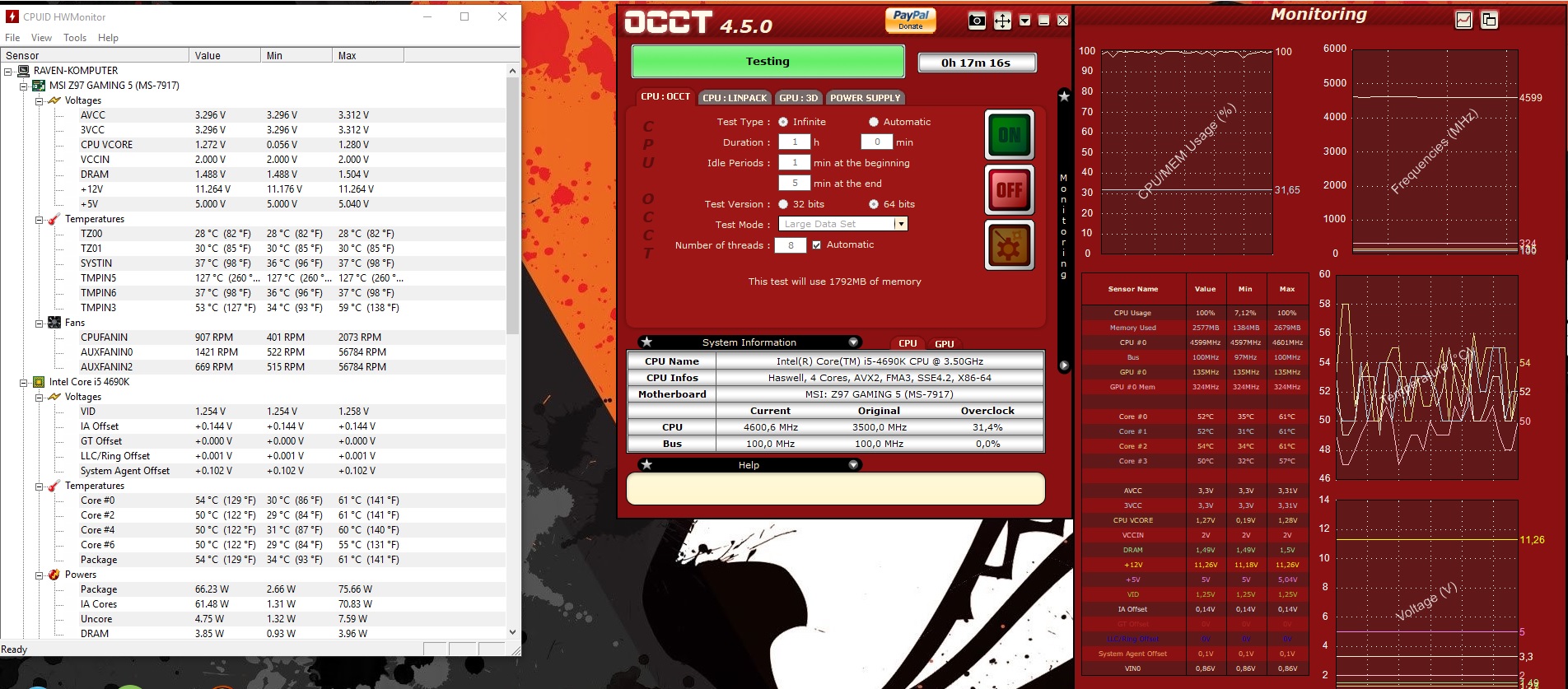Click the idle minutes at the end field
Image resolution: width=1568 pixels, height=689 pixels.
point(794,184)
